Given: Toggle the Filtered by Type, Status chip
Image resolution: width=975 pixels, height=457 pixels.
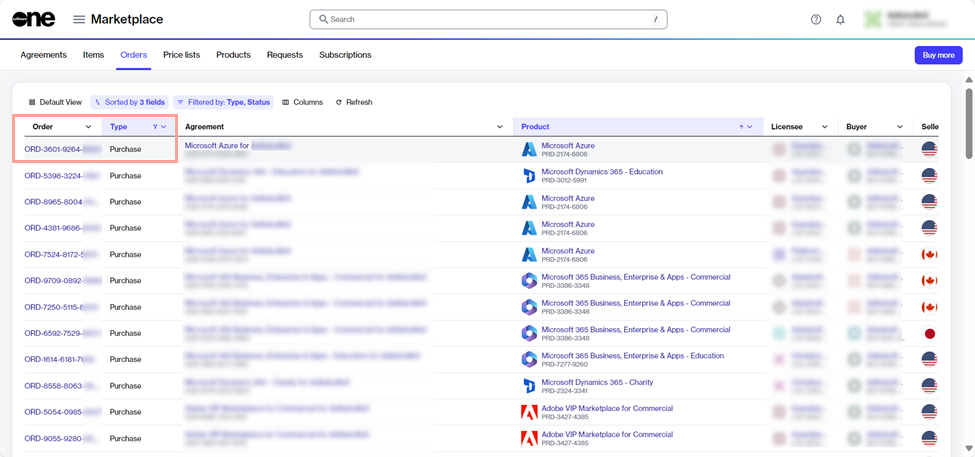Looking at the screenshot, I should point(222,102).
